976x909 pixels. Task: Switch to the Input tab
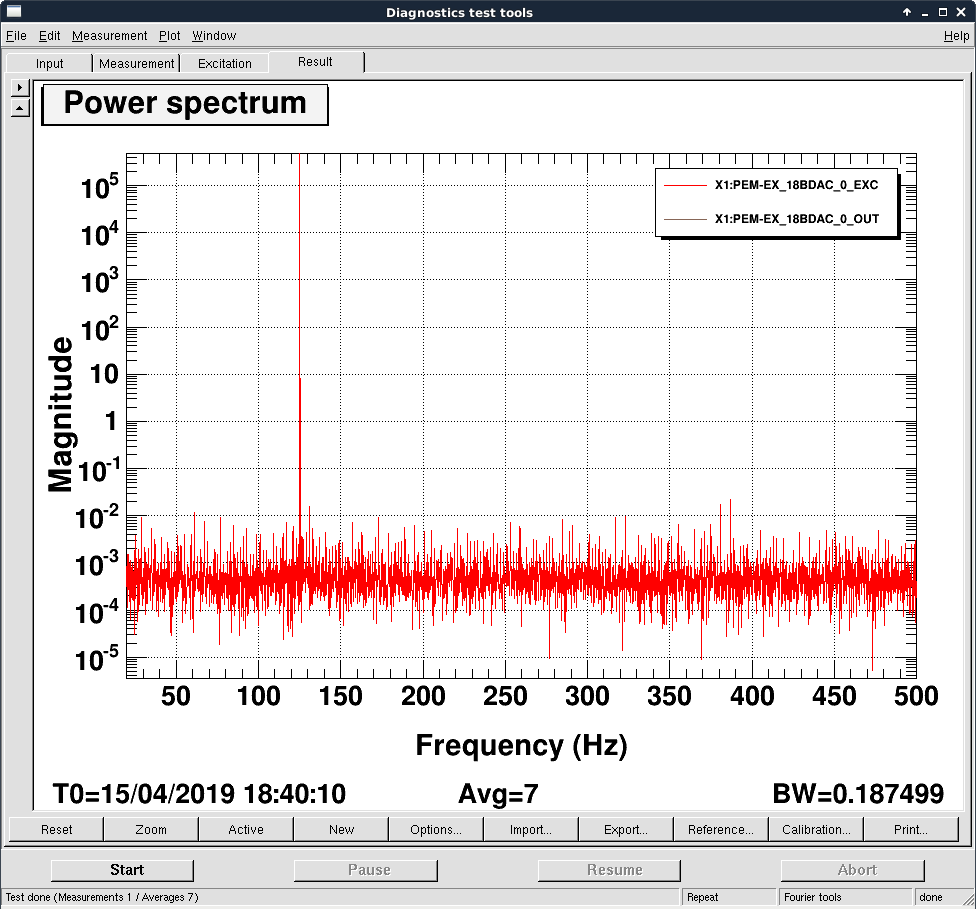pyautogui.click(x=49, y=64)
